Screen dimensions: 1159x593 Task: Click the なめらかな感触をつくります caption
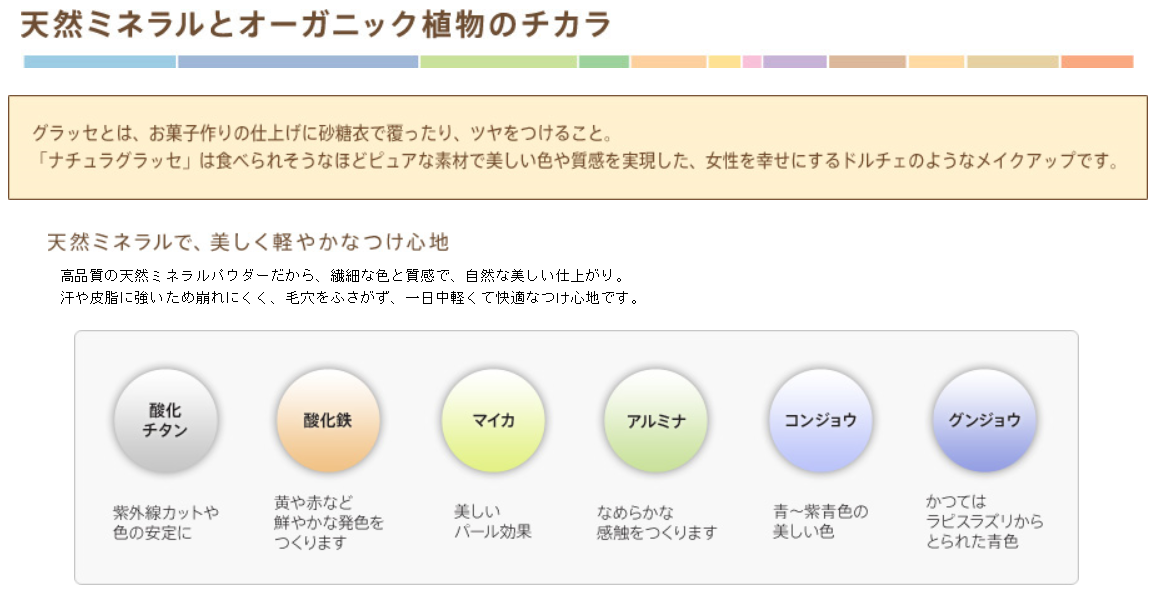tap(656, 522)
